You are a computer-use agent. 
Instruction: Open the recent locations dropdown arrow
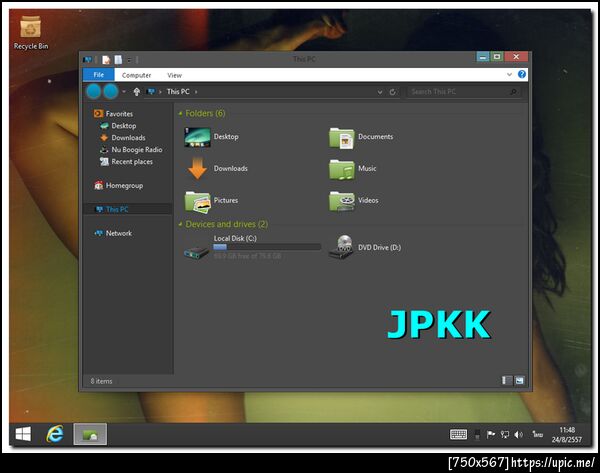(x=124, y=92)
